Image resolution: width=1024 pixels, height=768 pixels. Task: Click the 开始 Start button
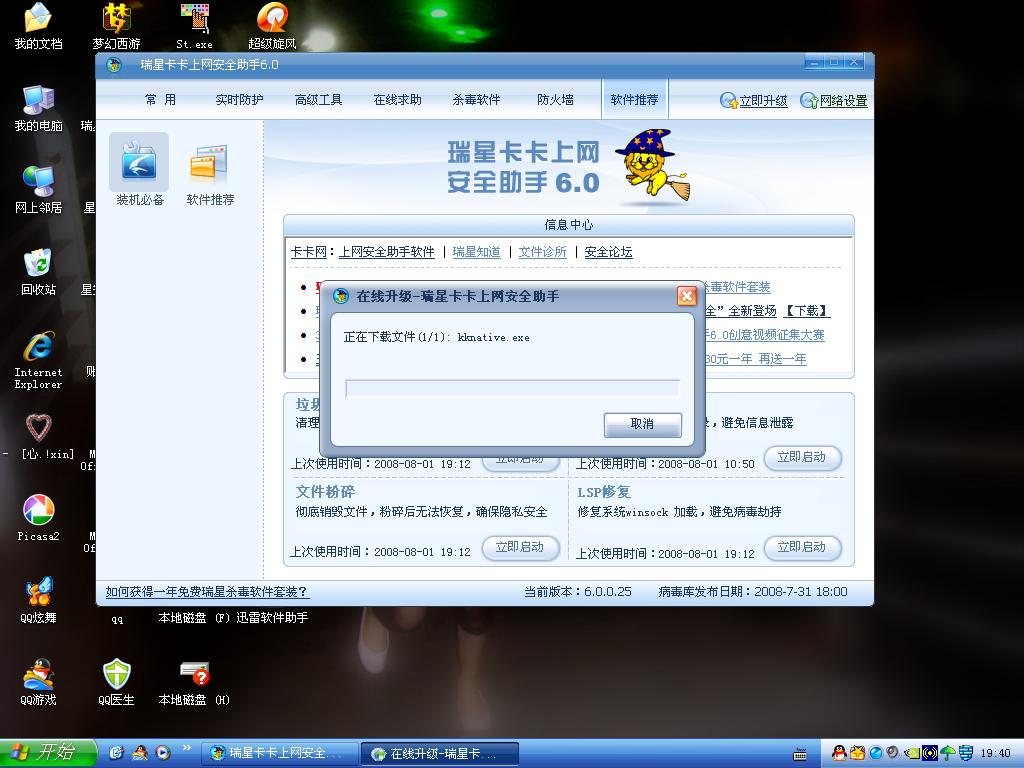pyautogui.click(x=48, y=753)
